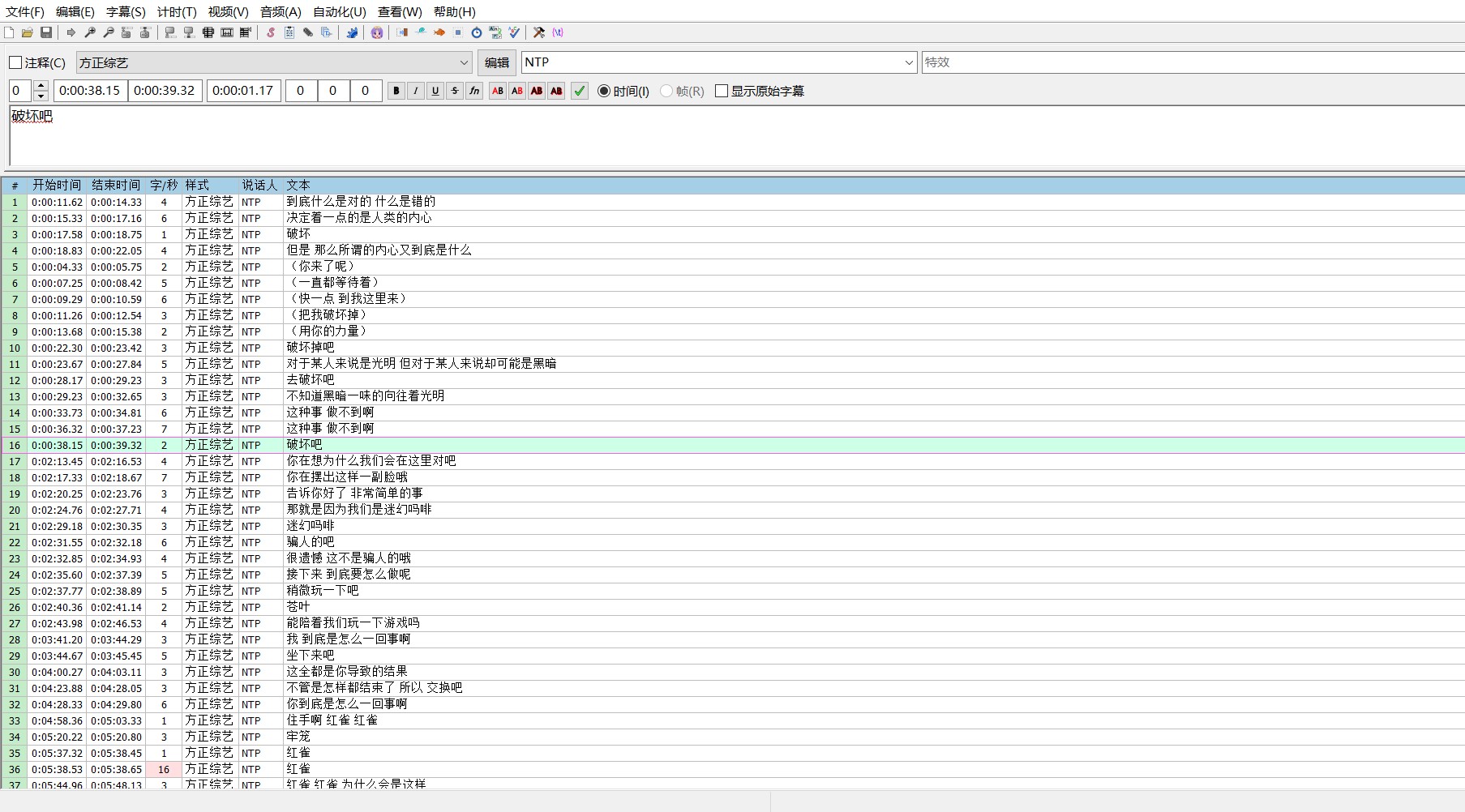Commit line with green checkmark button
Image resolution: width=1465 pixels, height=812 pixels.
tap(580, 91)
